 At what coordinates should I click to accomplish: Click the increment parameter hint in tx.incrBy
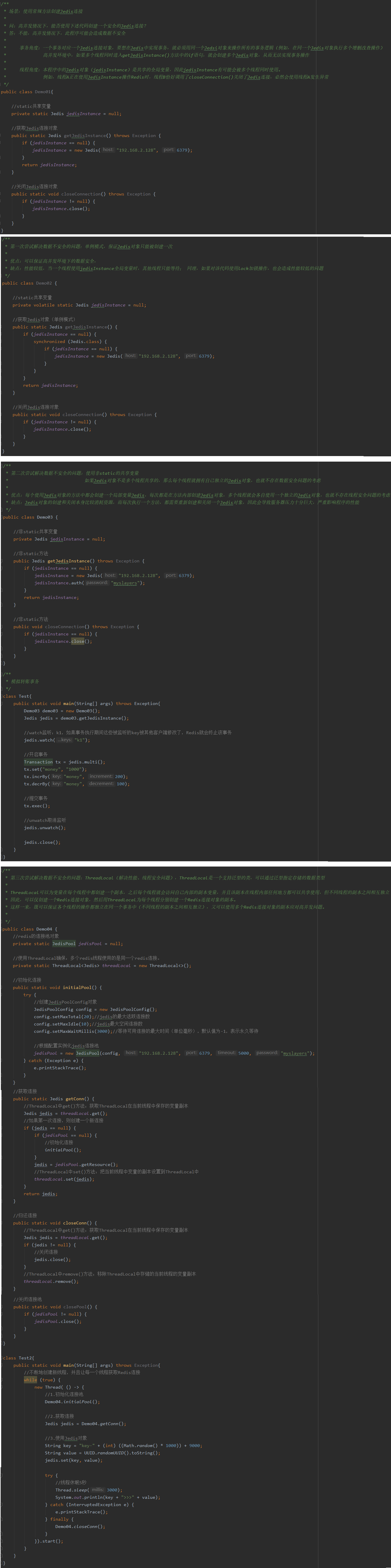coord(100,776)
